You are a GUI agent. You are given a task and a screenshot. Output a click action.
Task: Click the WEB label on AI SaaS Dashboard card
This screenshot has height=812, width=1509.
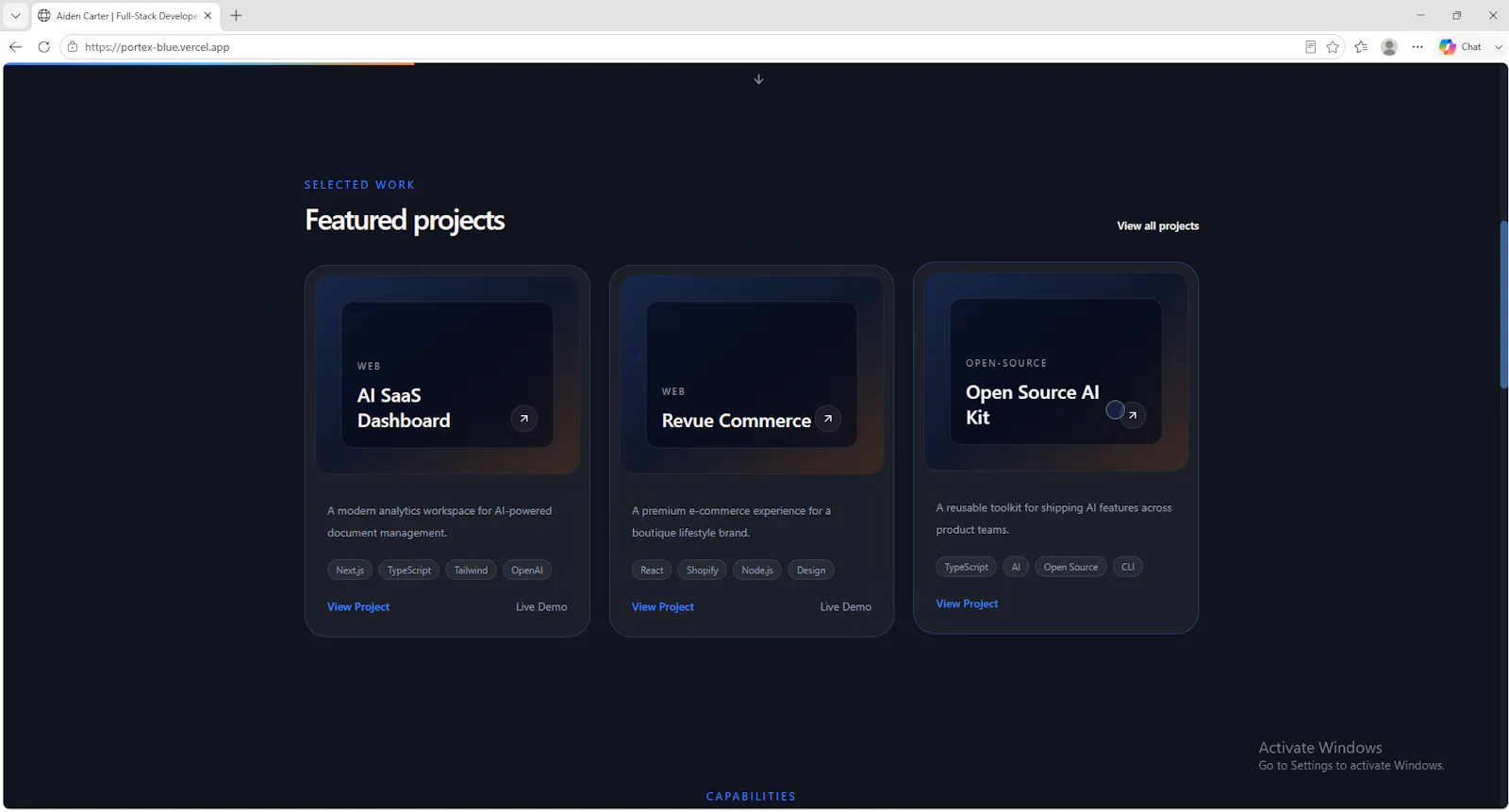[x=369, y=366]
